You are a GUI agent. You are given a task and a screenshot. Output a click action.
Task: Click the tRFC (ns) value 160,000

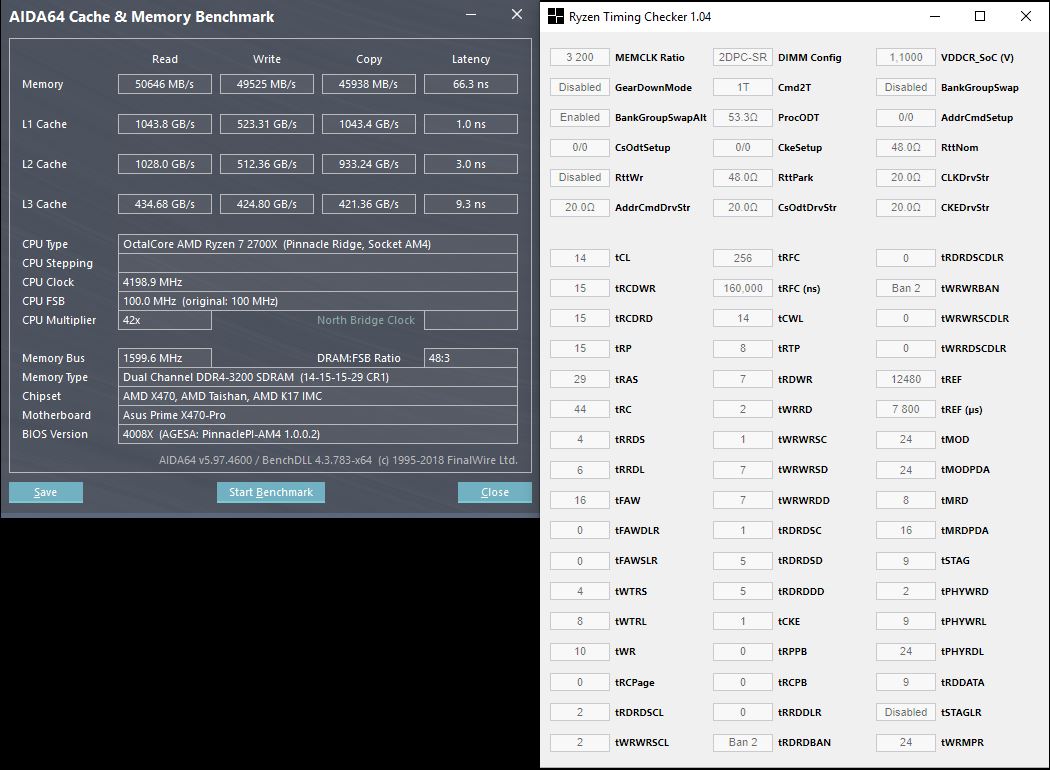[x=743, y=289]
